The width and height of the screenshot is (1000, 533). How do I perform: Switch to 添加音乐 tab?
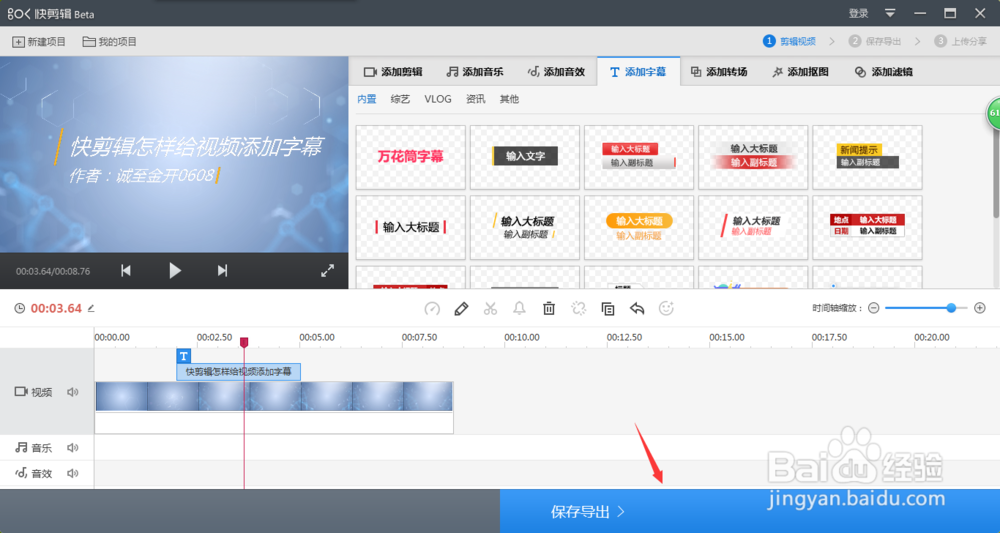click(x=474, y=72)
